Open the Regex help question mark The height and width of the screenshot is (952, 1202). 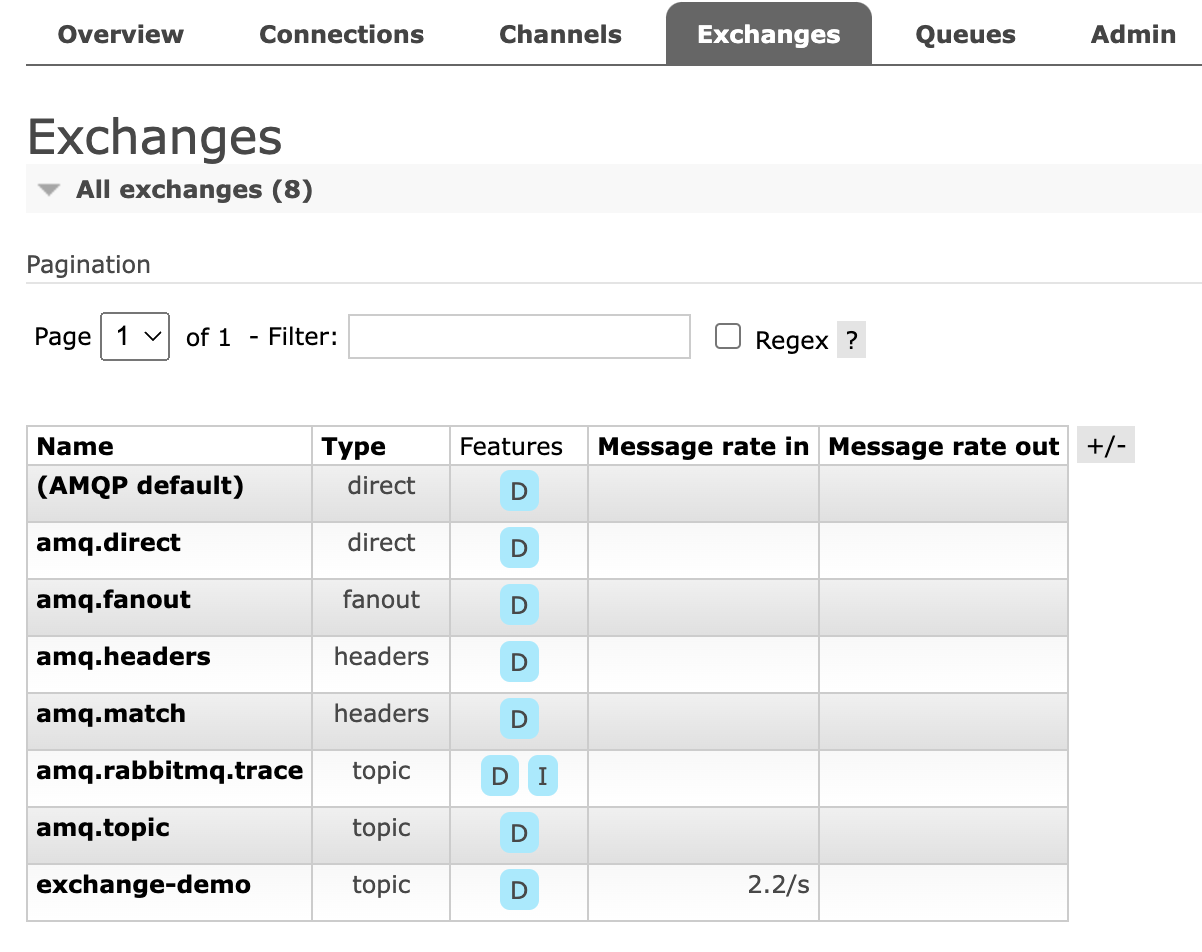point(851,340)
